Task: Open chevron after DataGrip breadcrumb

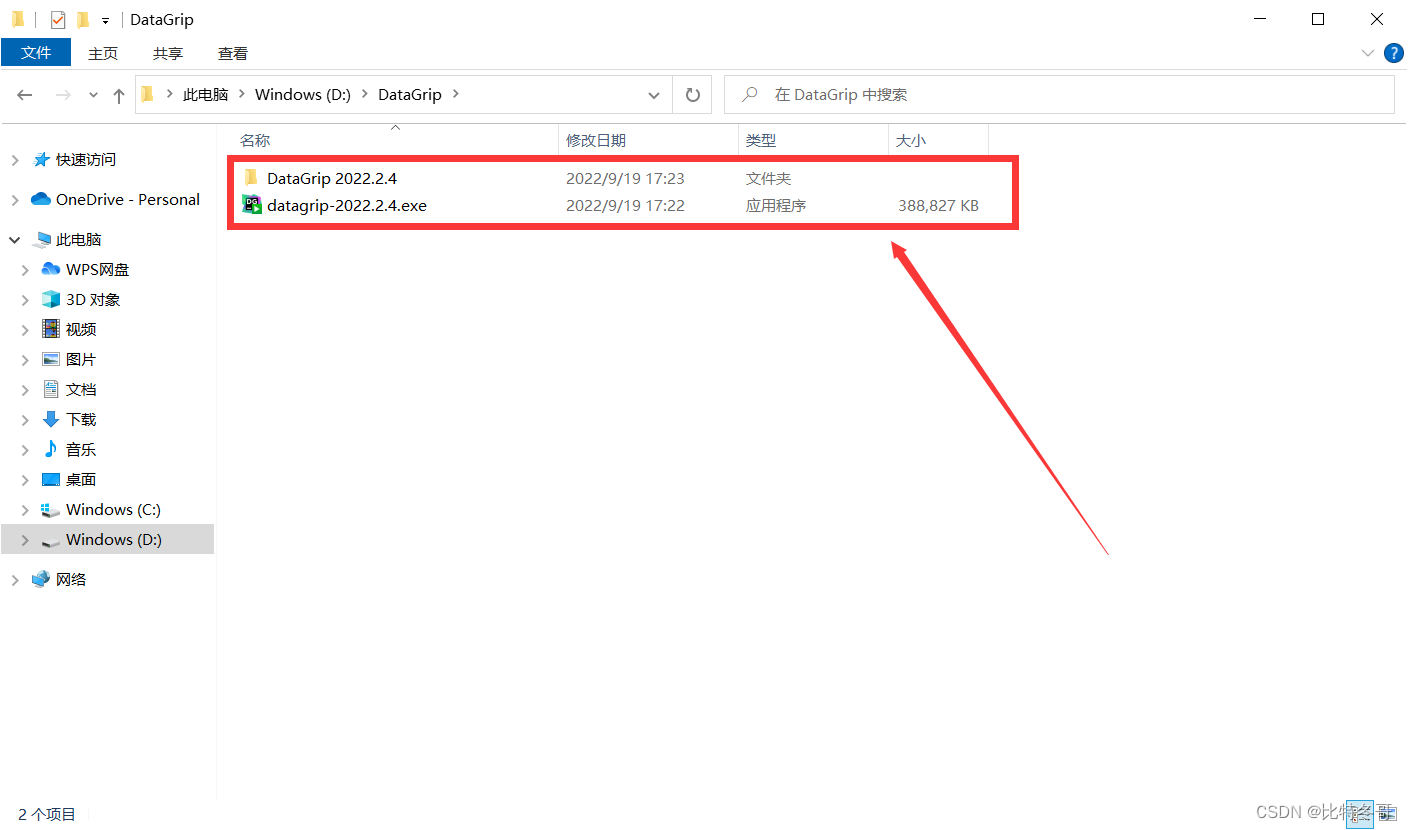Action: [456, 95]
